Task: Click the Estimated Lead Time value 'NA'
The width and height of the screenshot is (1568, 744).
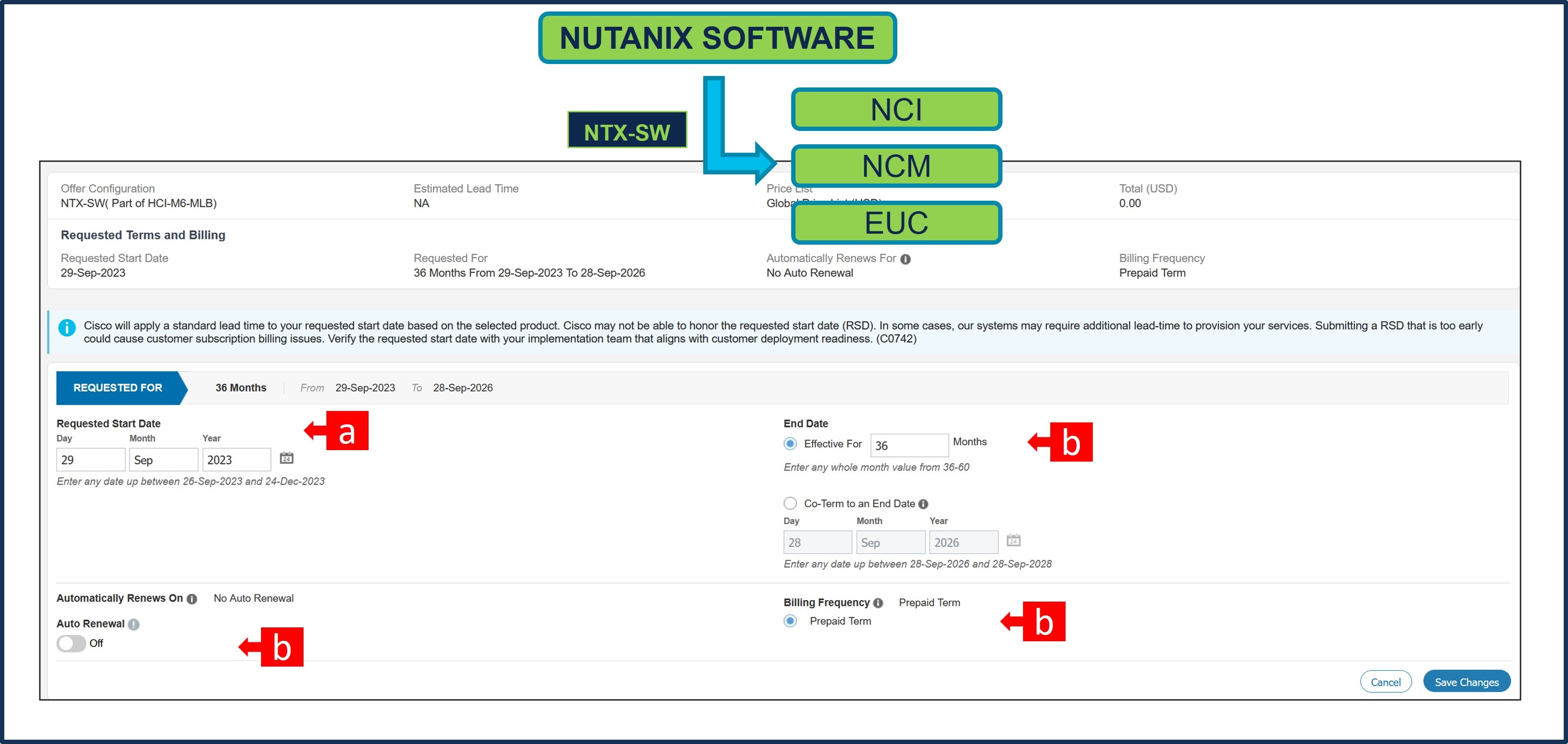Action: pos(421,203)
